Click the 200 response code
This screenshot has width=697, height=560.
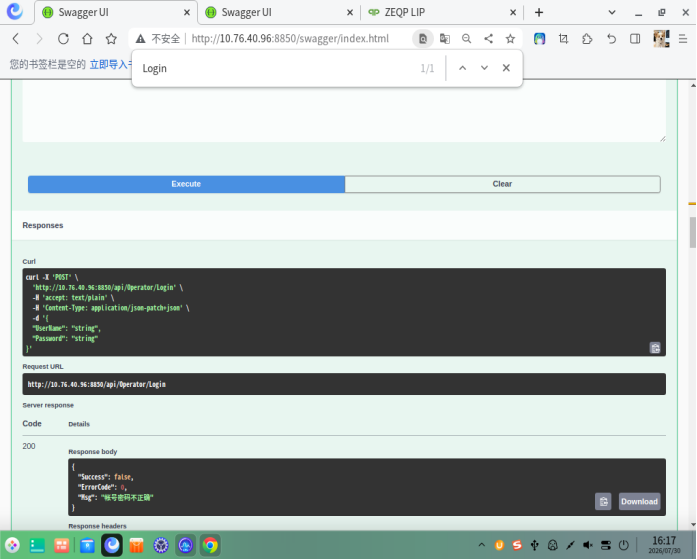pyautogui.click(x=29, y=446)
